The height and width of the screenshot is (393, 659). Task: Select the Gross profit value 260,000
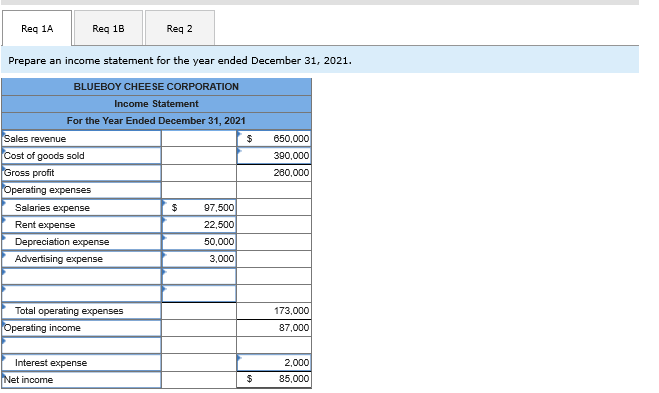(x=274, y=173)
